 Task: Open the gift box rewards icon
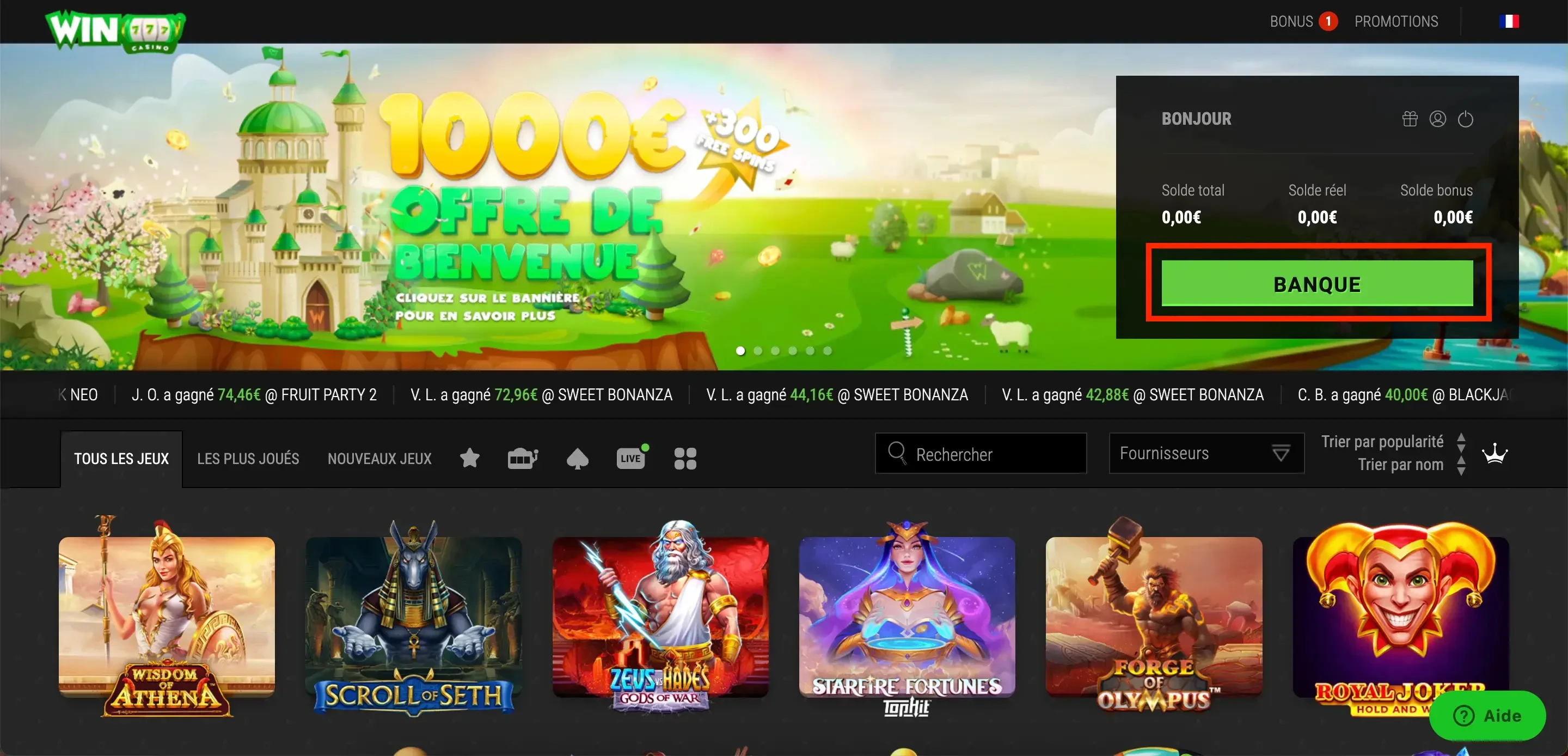pos(1410,119)
